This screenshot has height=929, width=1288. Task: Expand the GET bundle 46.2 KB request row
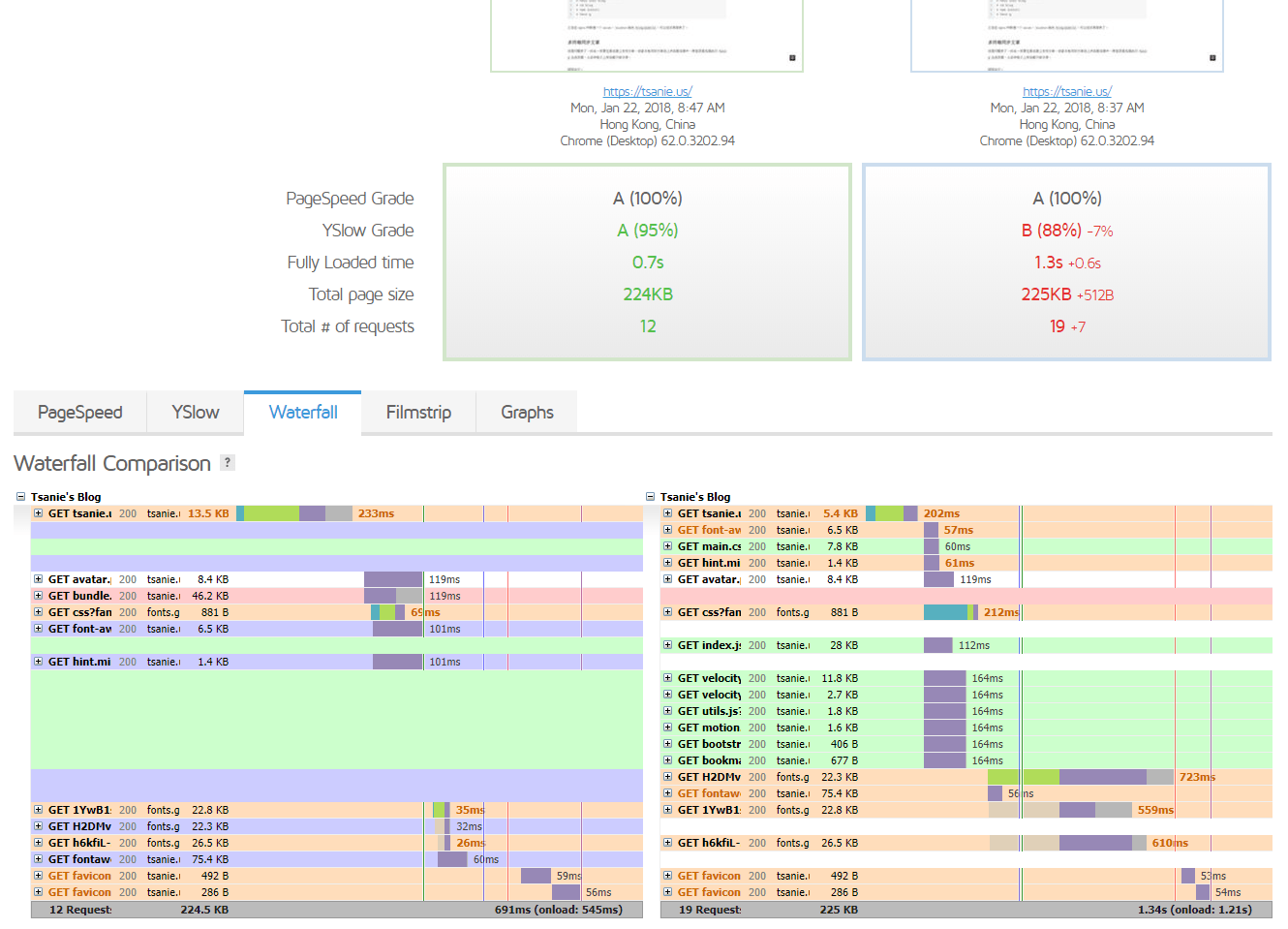[x=39, y=596]
